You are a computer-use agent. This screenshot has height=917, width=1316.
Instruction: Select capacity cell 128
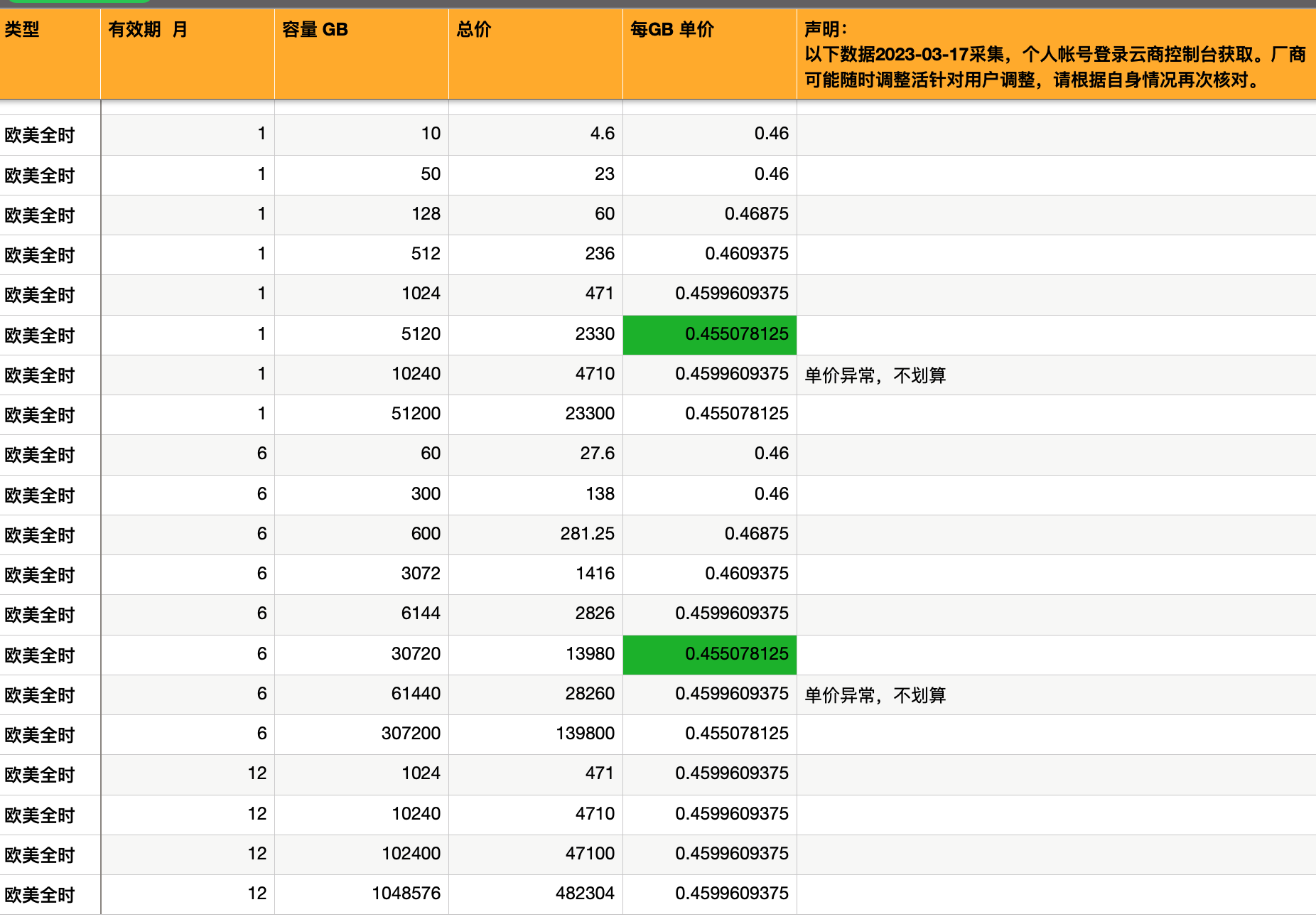[x=362, y=215]
